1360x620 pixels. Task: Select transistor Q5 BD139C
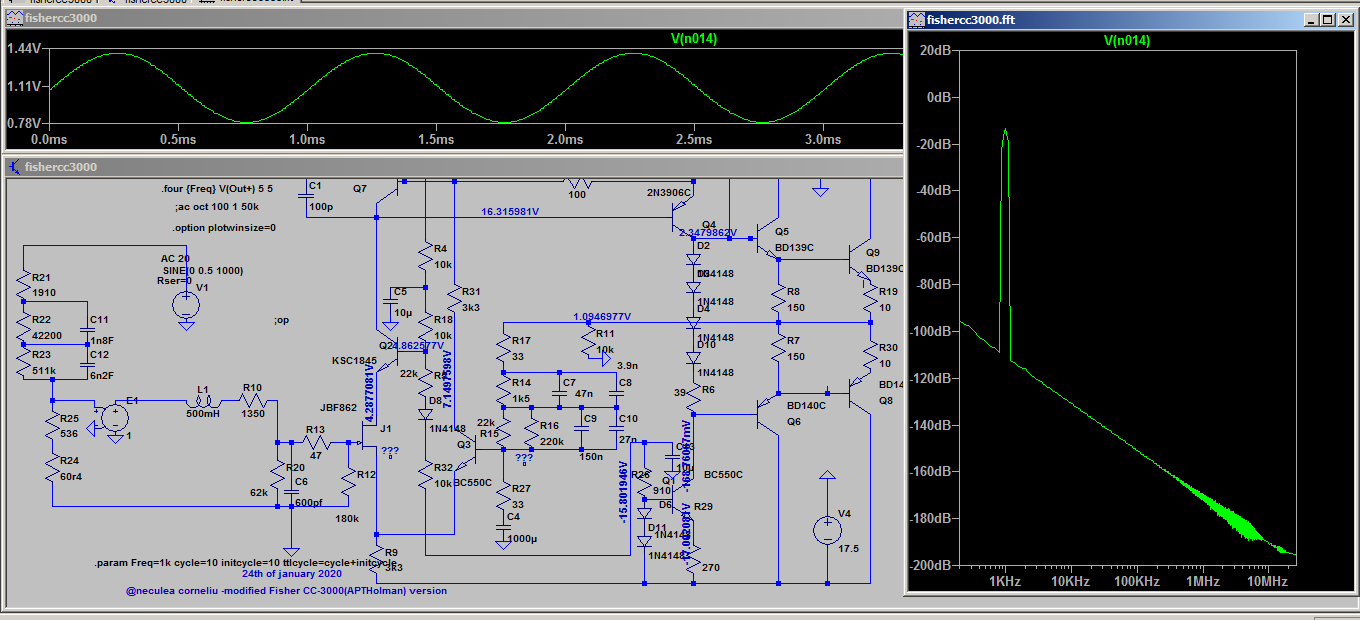point(766,238)
